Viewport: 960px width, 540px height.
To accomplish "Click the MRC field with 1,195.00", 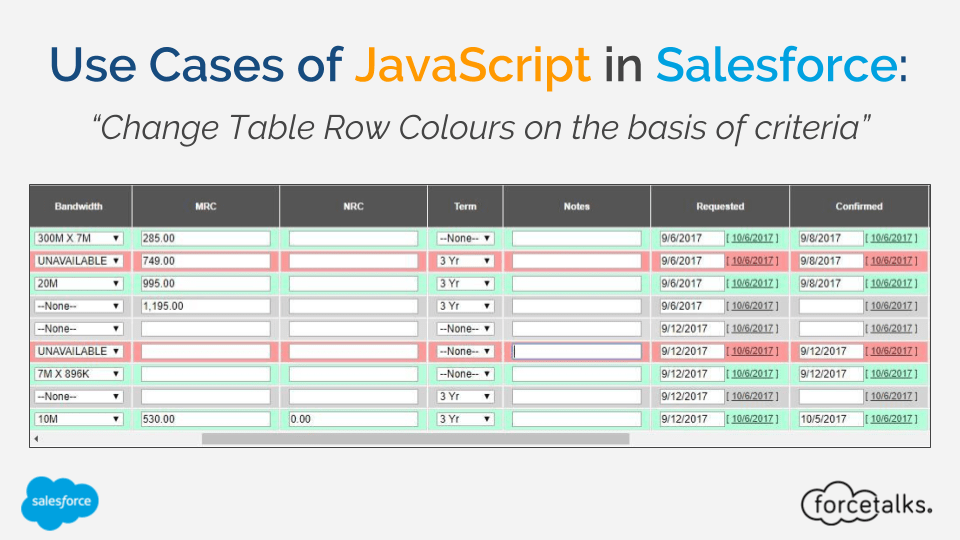I will pyautogui.click(x=206, y=306).
